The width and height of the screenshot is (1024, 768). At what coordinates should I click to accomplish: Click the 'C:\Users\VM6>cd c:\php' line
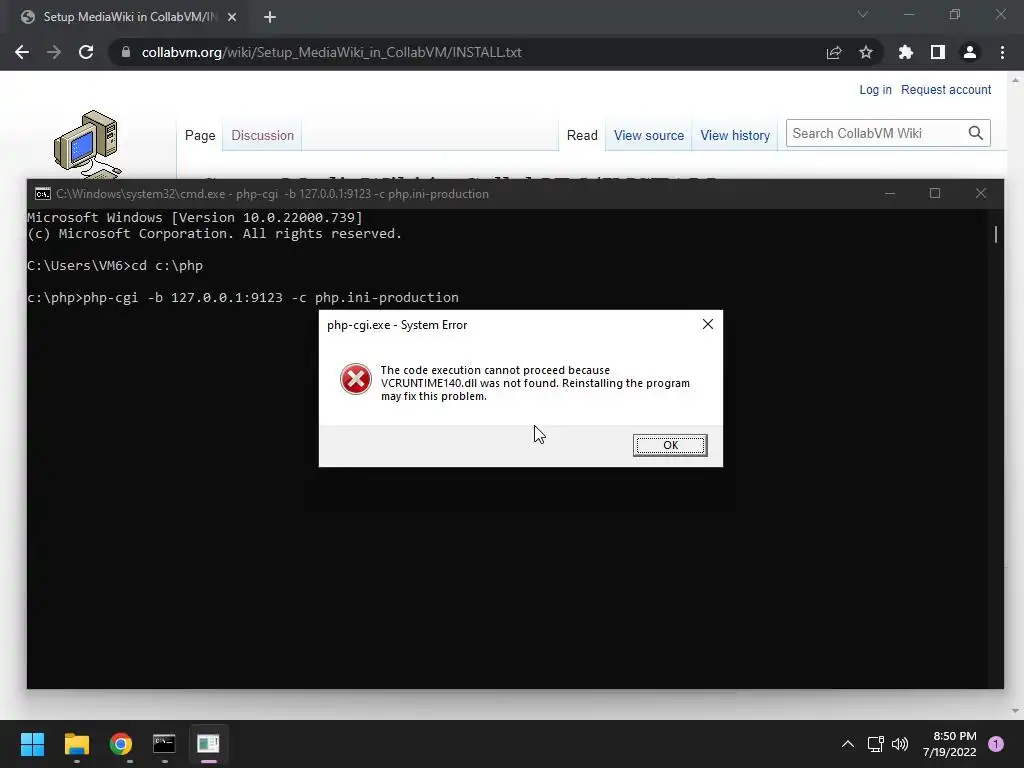point(115,266)
